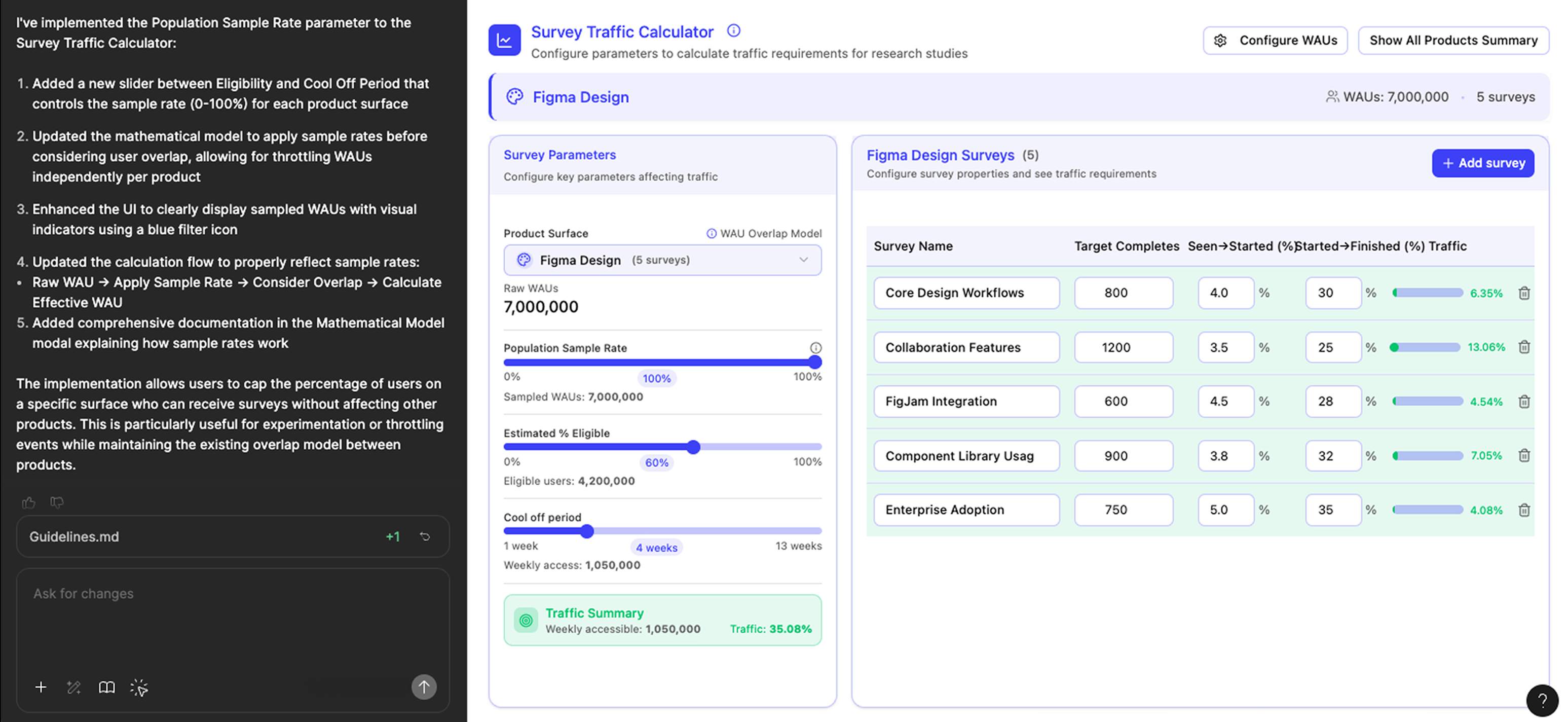Click the palette icon in Figma Design banner
The height and width of the screenshot is (722, 1568).
(514, 97)
